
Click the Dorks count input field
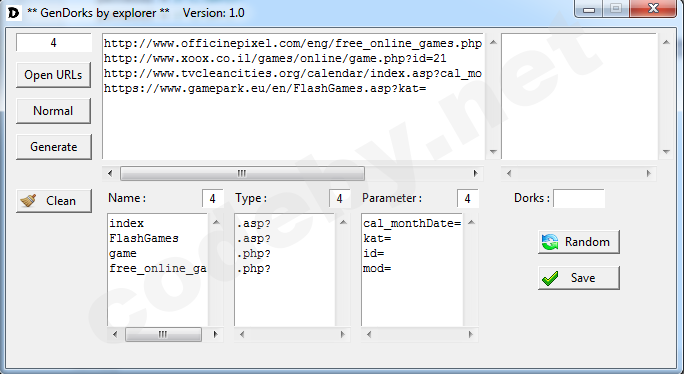[578, 199]
